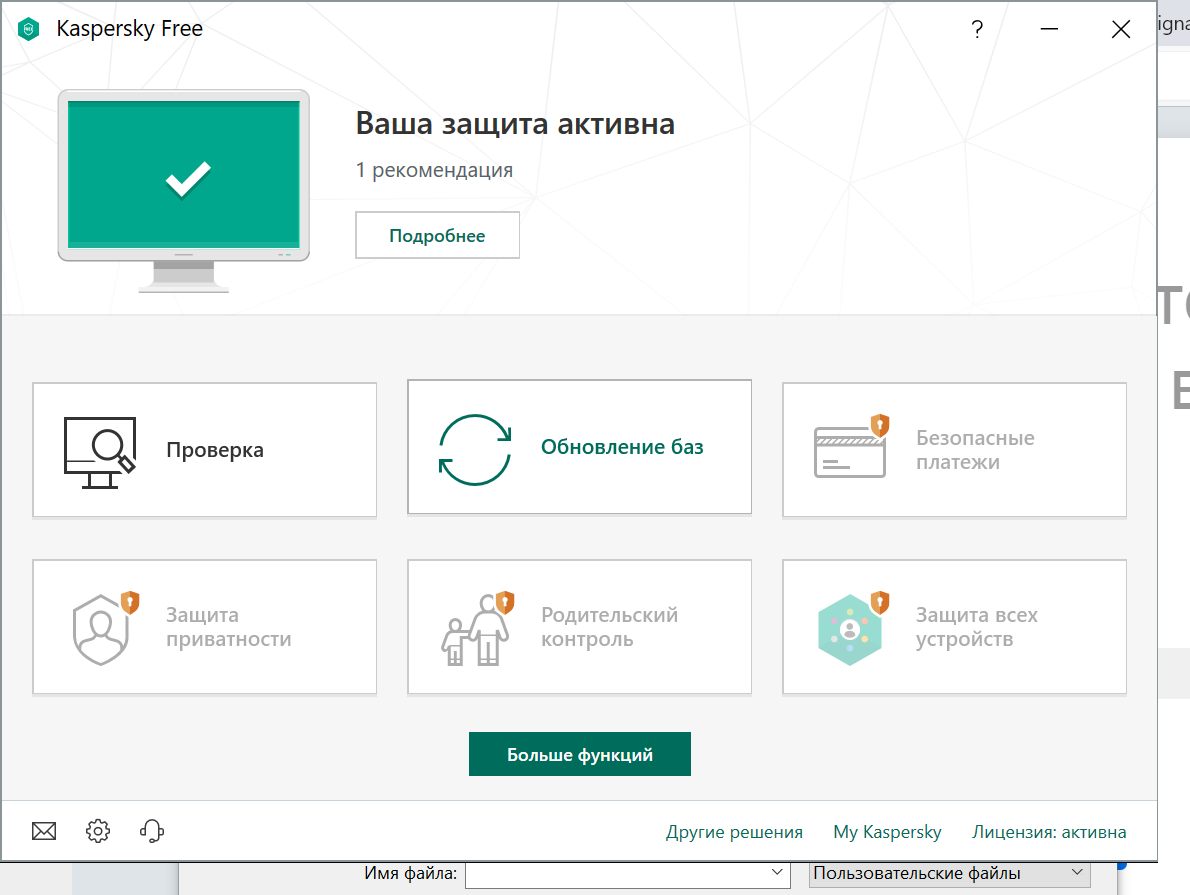Click the Больше функций green button
Screen dimensions: 1190x895
580,754
